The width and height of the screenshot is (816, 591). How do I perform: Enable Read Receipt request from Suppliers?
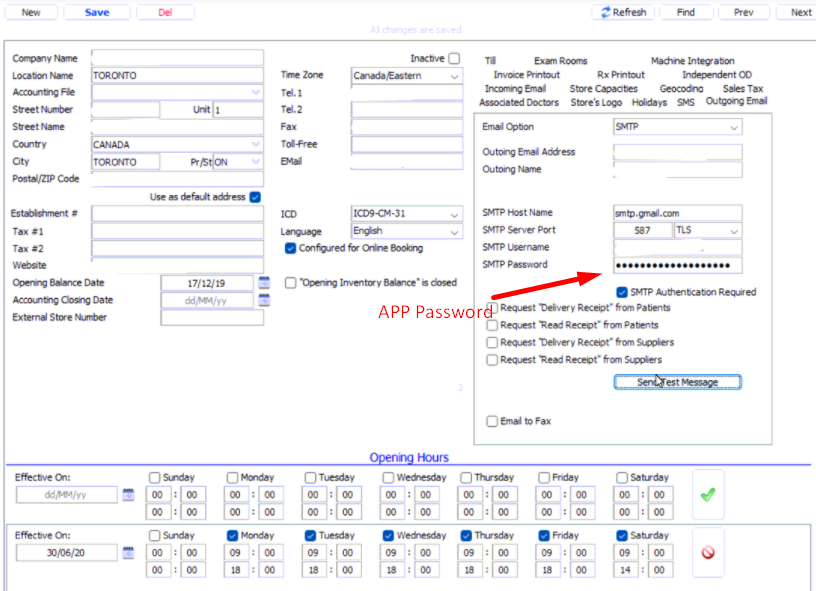point(492,359)
